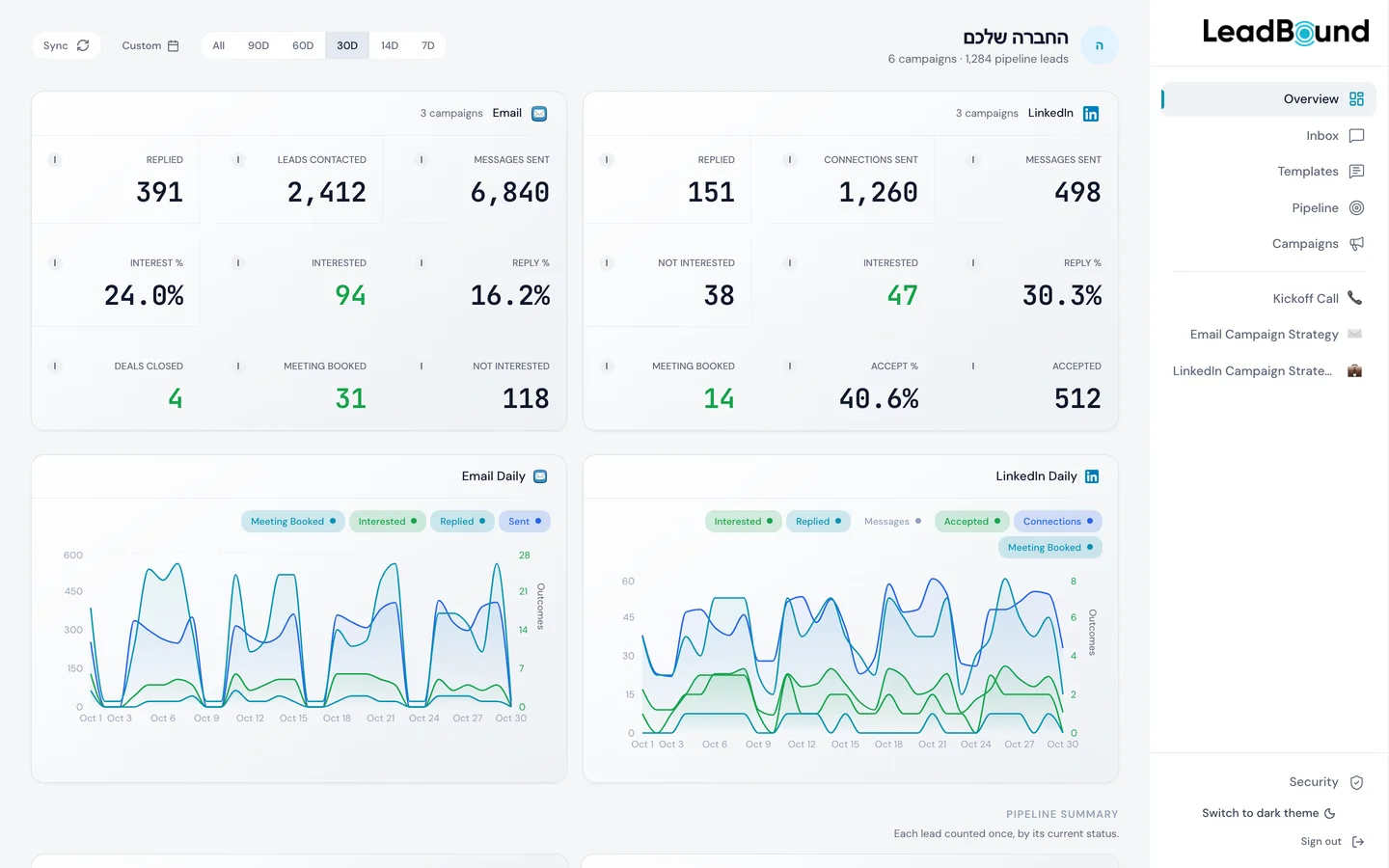Image resolution: width=1389 pixels, height=868 pixels.
Task: Toggle Meeting Booked series in Email Daily chart
Action: pos(293,522)
